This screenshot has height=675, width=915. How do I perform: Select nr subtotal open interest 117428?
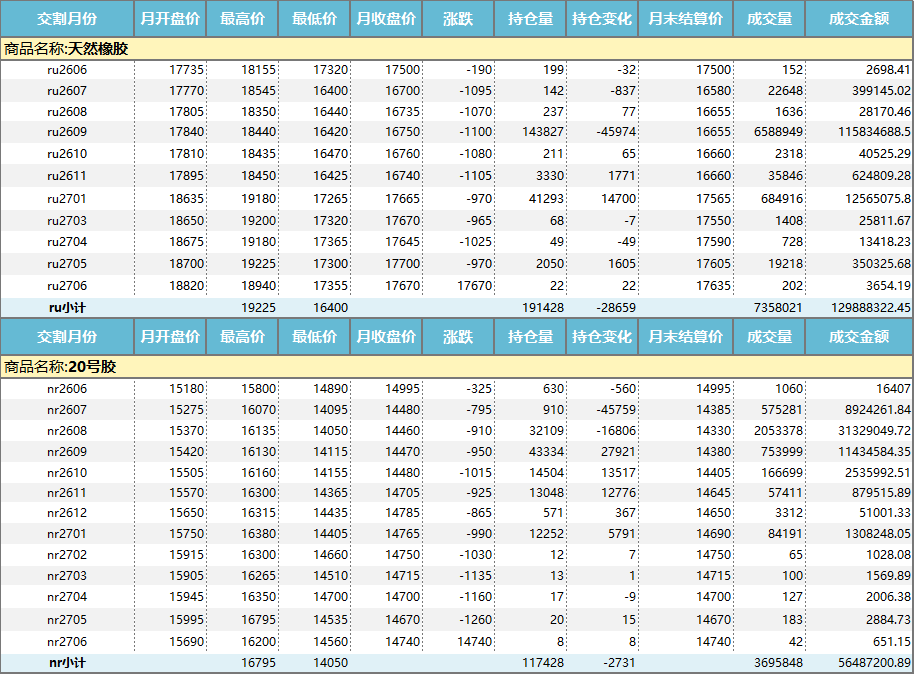pyautogui.click(x=543, y=663)
